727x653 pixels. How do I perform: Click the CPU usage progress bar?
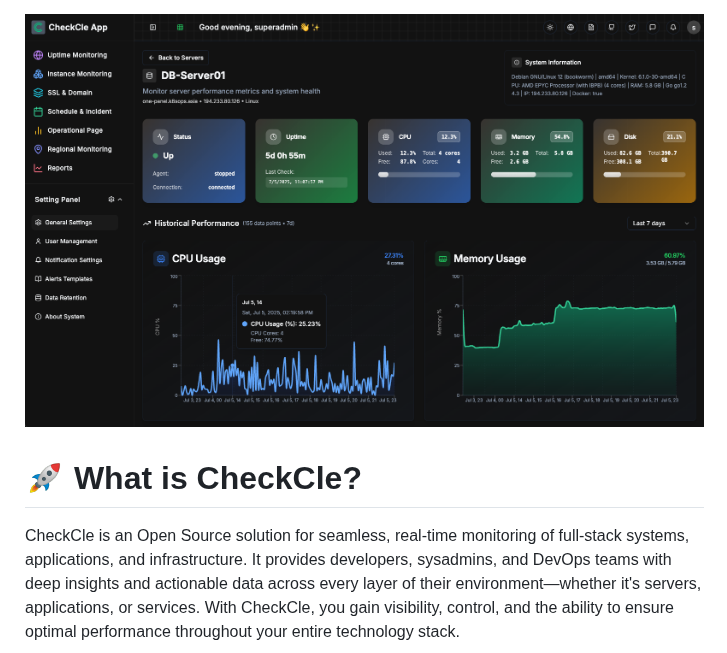pos(419,175)
